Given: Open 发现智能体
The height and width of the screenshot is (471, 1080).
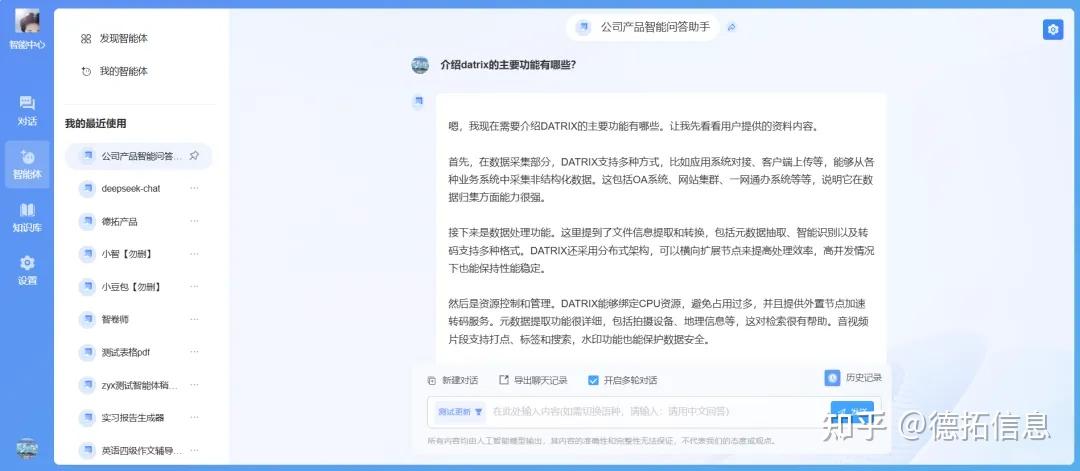Looking at the screenshot, I should click(x=114, y=39).
